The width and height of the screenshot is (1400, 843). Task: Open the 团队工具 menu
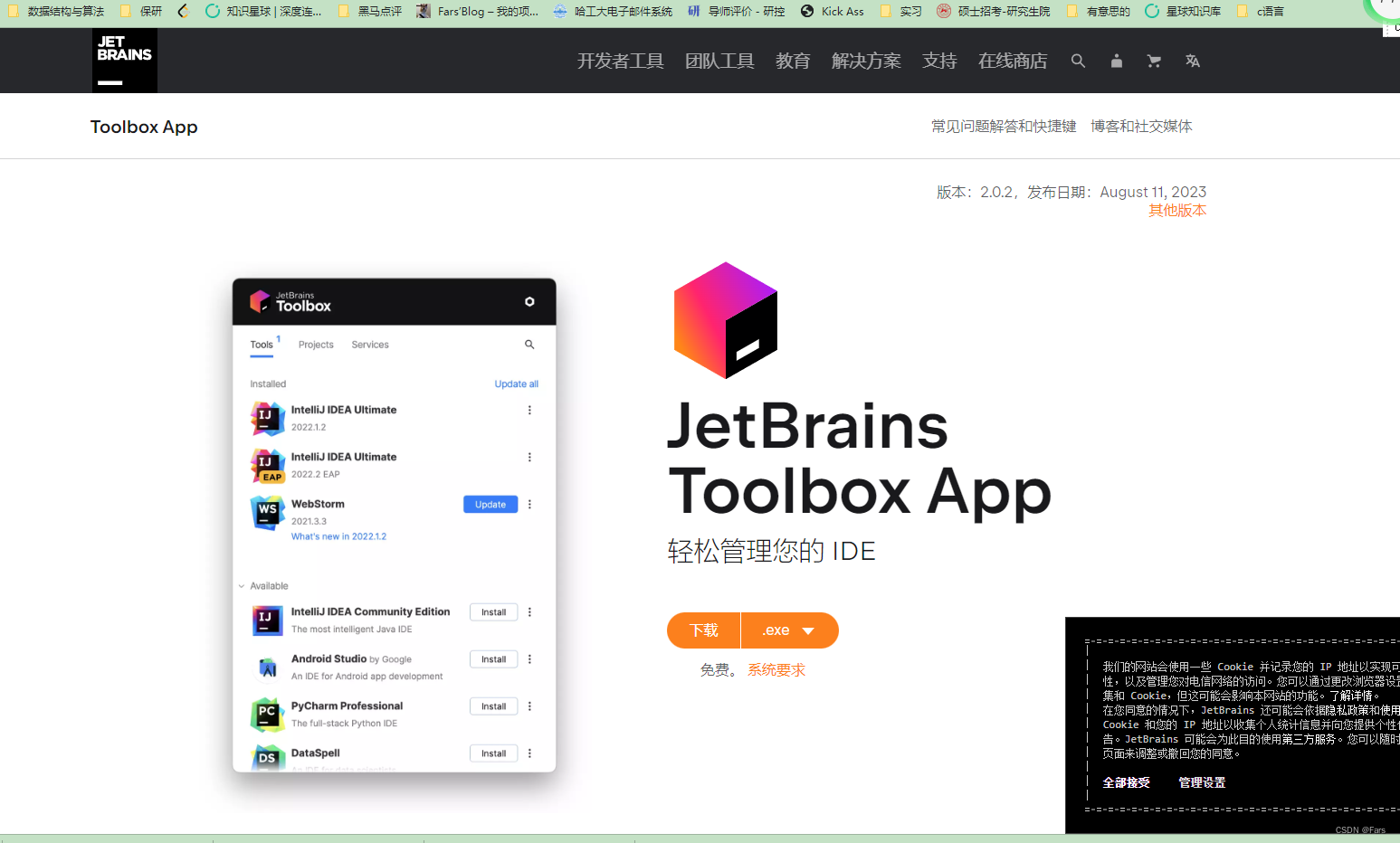(719, 61)
